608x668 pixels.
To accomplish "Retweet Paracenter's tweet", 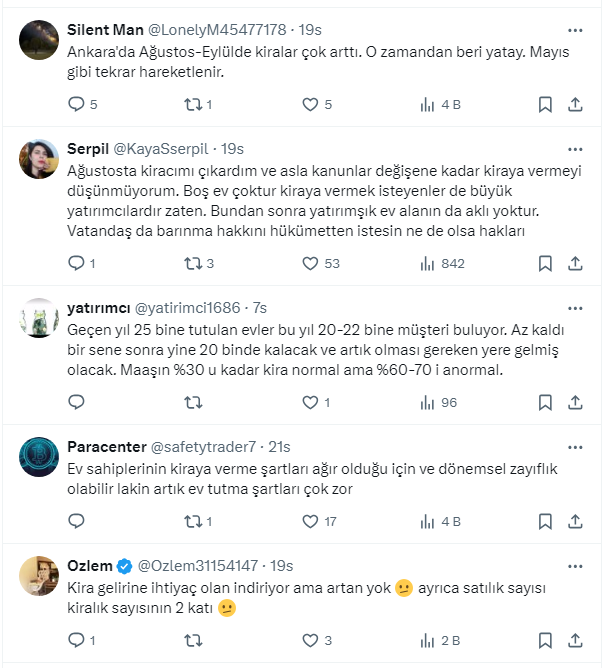I will (x=195, y=521).
